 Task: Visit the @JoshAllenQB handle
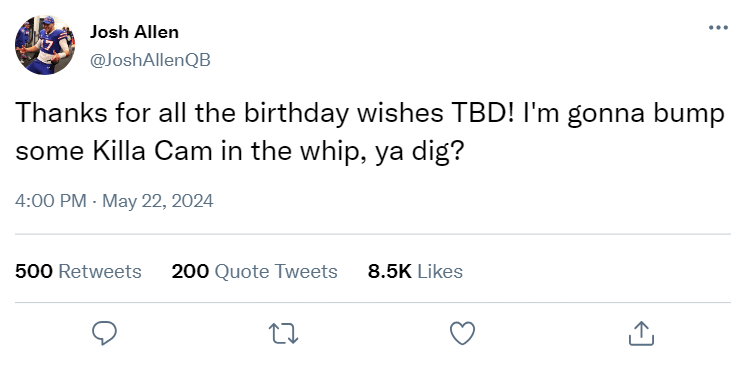pos(150,60)
